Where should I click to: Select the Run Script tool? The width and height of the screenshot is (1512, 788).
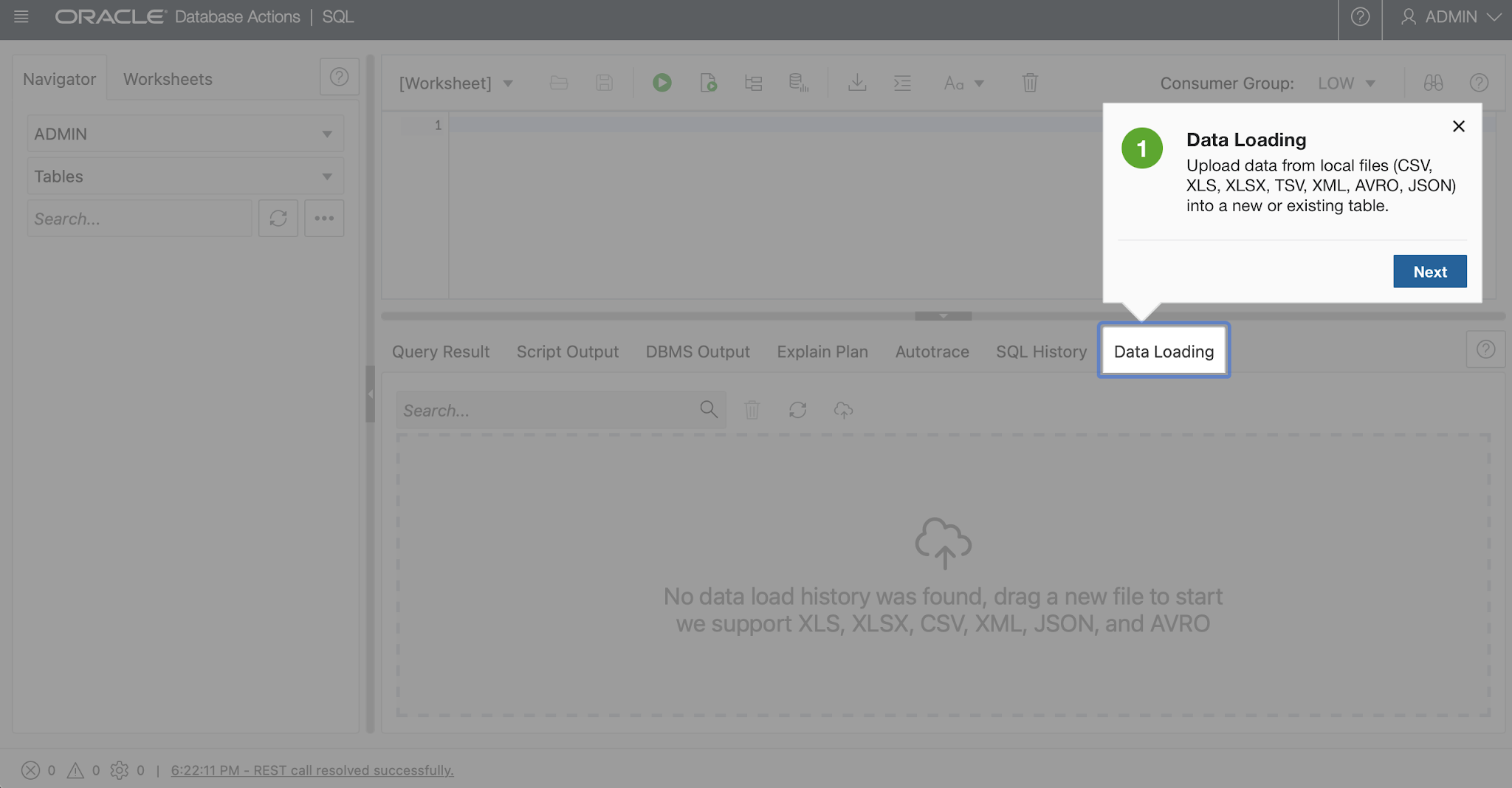[x=708, y=83]
